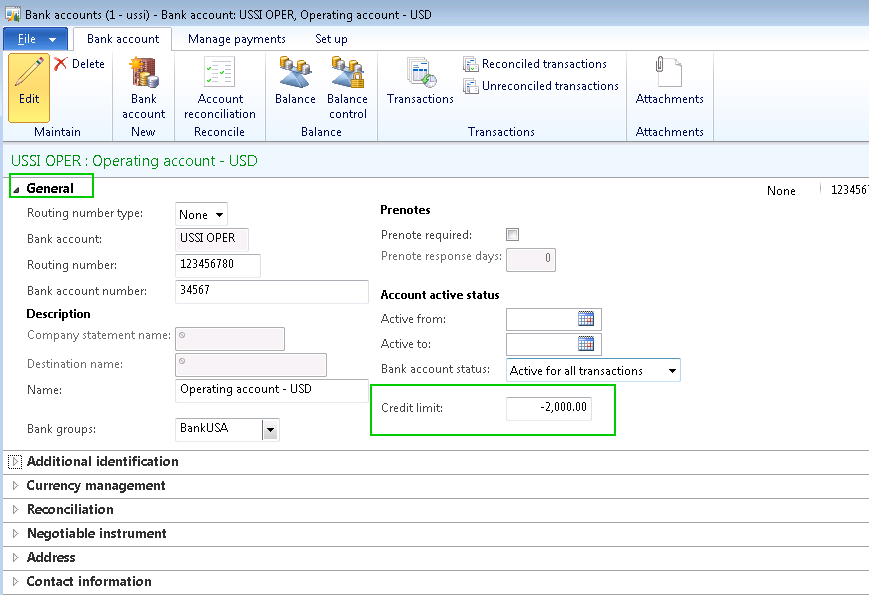Expand the Reconciliation section
The image size is (869, 595).
(x=70, y=509)
